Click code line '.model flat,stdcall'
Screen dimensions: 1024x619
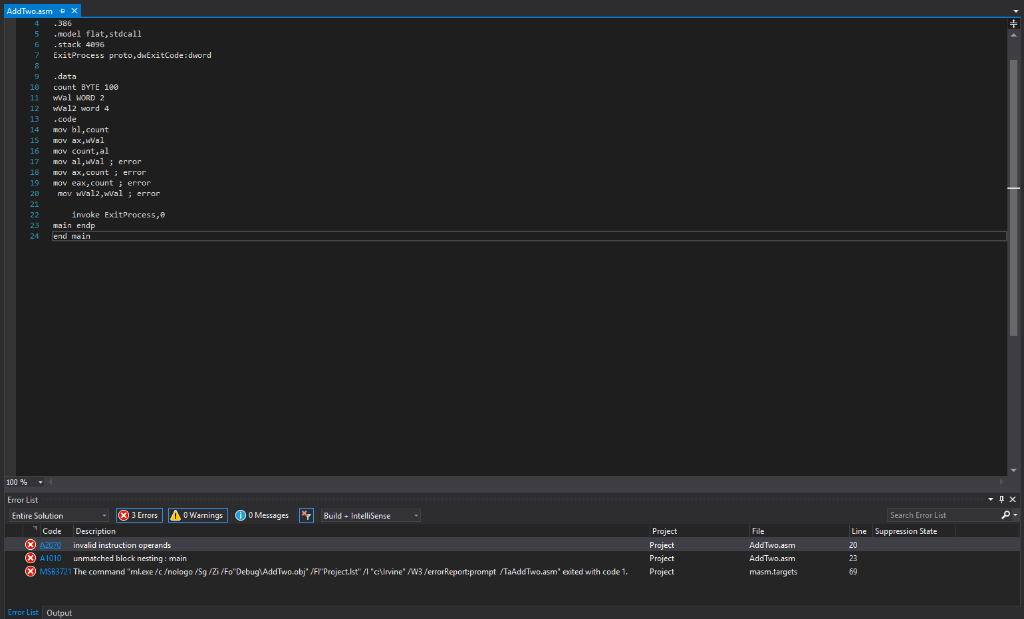[97, 34]
